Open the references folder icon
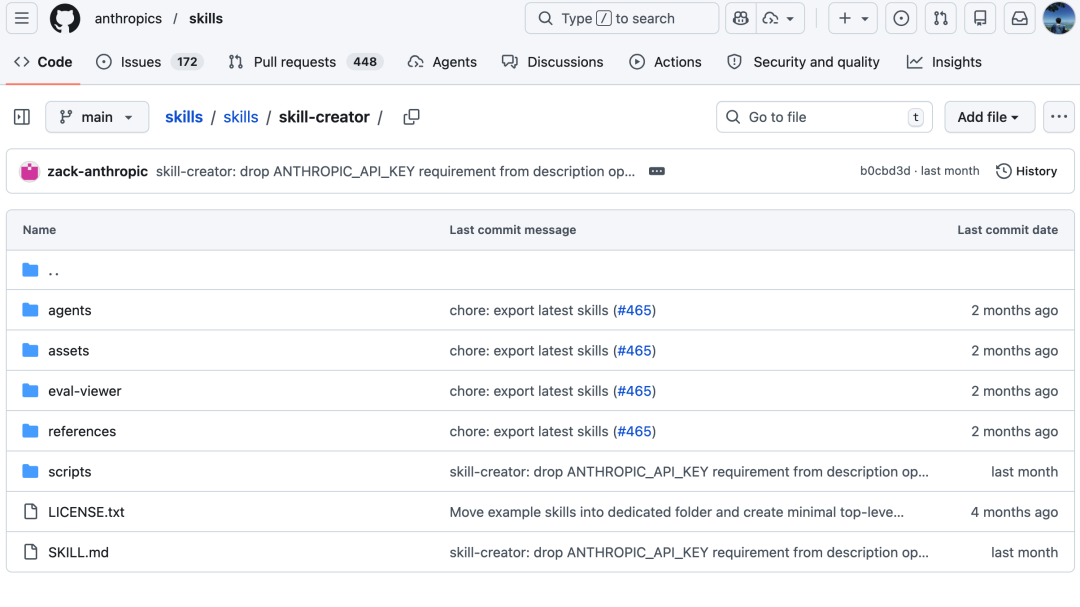Screen dimensions: 1080x607 click(30, 431)
